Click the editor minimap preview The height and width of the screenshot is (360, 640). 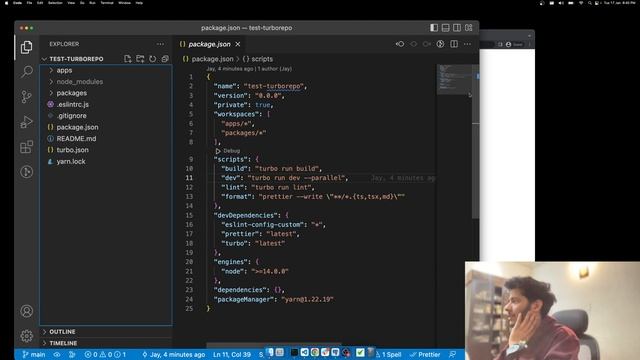point(454,79)
